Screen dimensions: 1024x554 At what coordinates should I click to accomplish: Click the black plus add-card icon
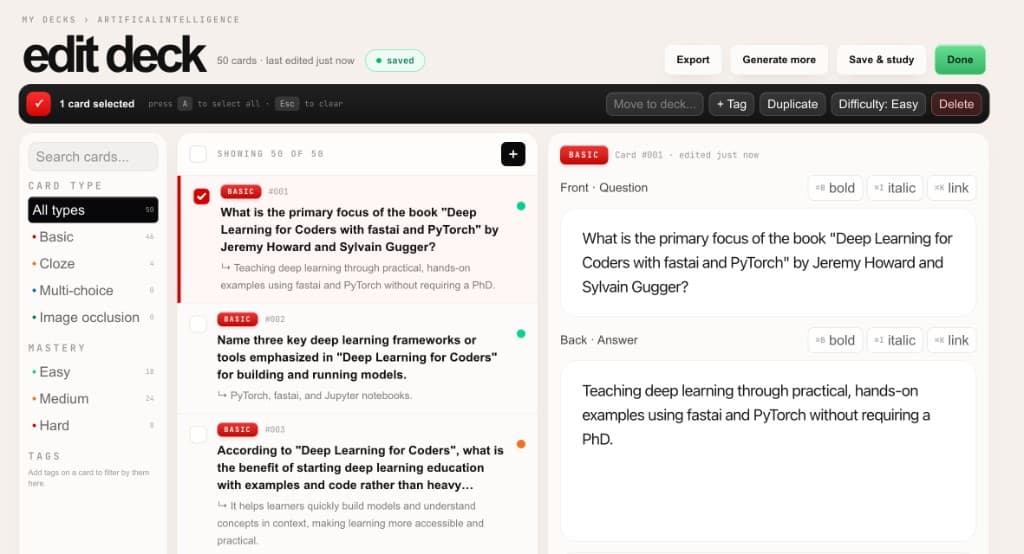513,154
